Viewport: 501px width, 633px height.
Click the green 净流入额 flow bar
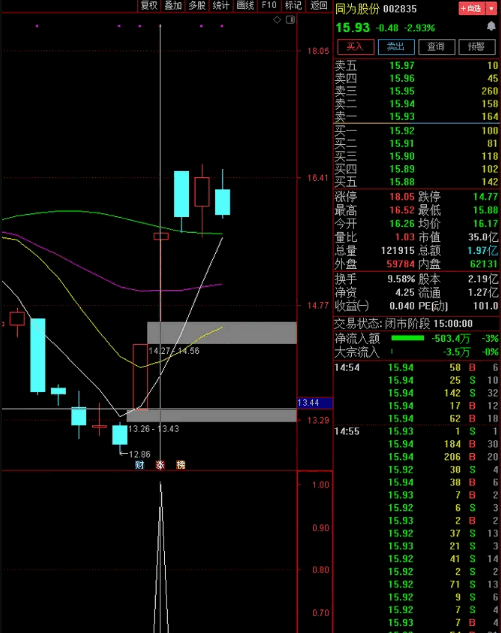point(407,338)
